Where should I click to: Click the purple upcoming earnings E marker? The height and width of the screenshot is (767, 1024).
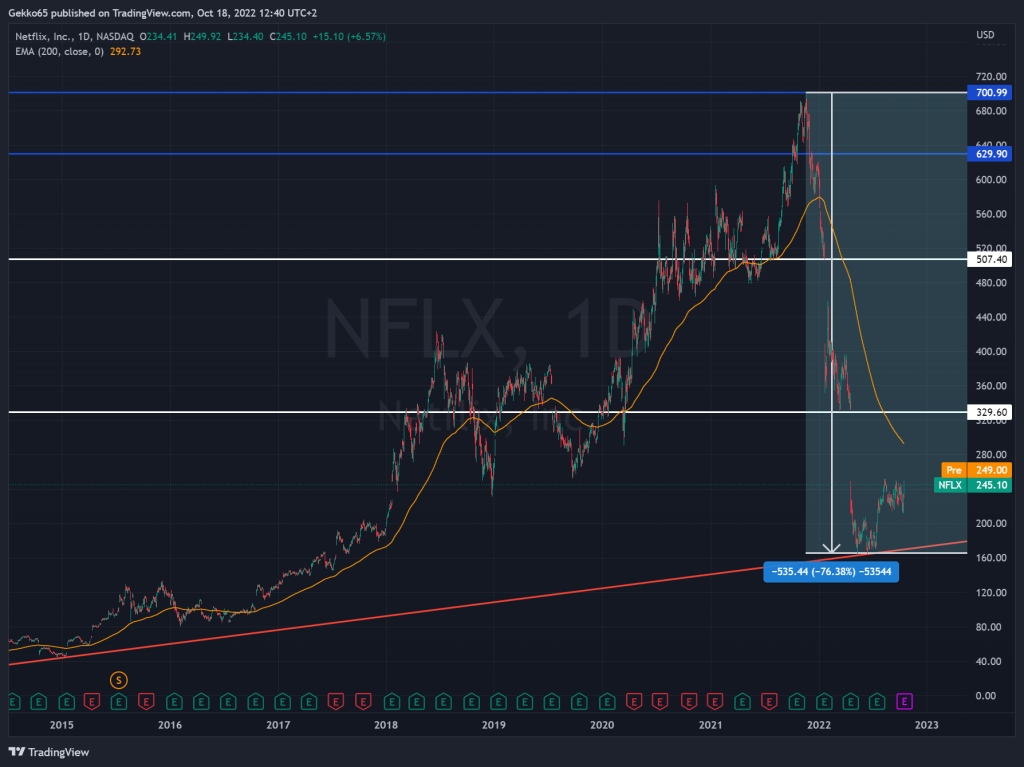point(906,700)
